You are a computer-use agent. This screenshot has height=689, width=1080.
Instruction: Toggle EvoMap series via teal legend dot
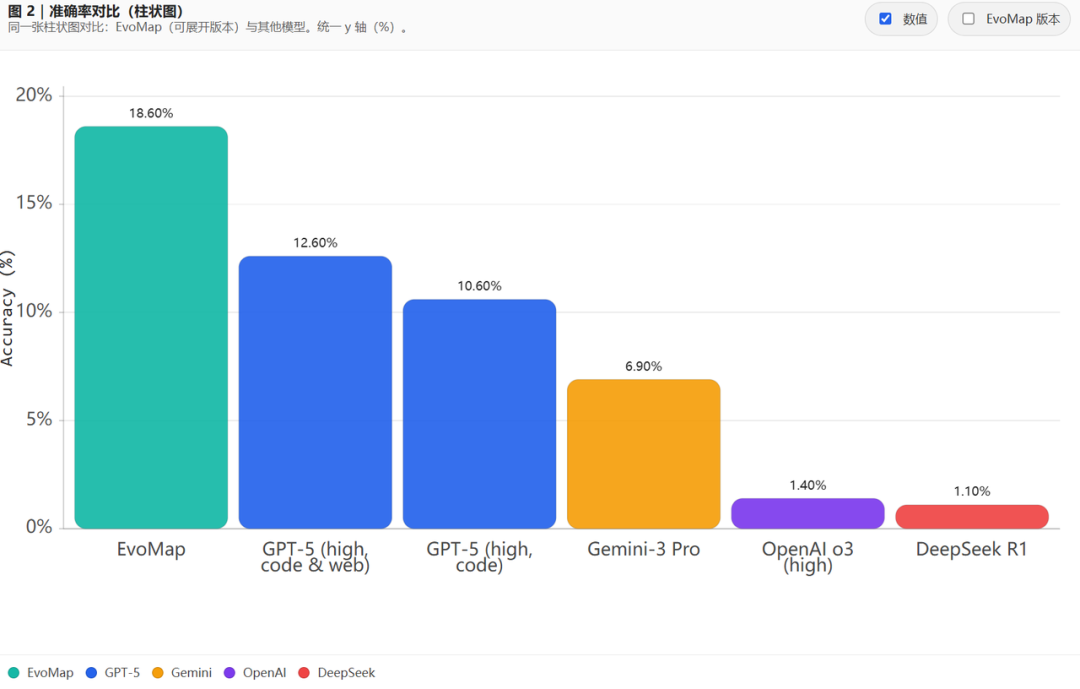(x=13, y=672)
